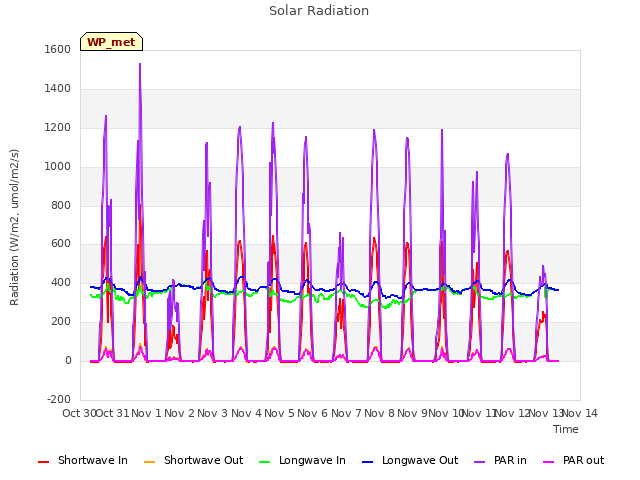This screenshot has width=640, height=480.
Task: Click the Nov 3 x-axis tick label
Action: coord(213,413)
